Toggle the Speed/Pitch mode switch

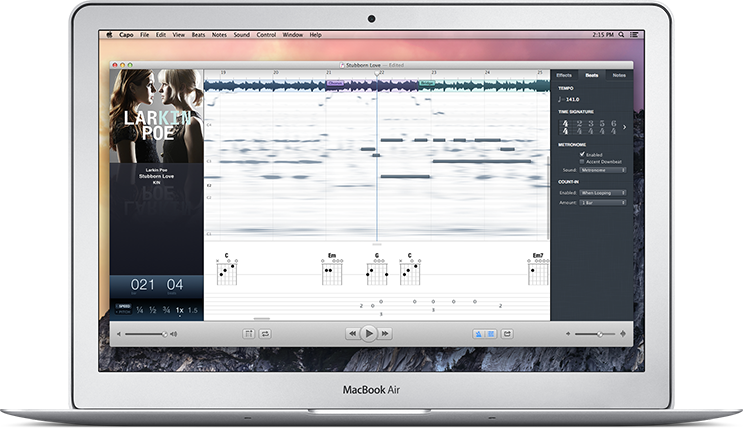[x=124, y=309]
